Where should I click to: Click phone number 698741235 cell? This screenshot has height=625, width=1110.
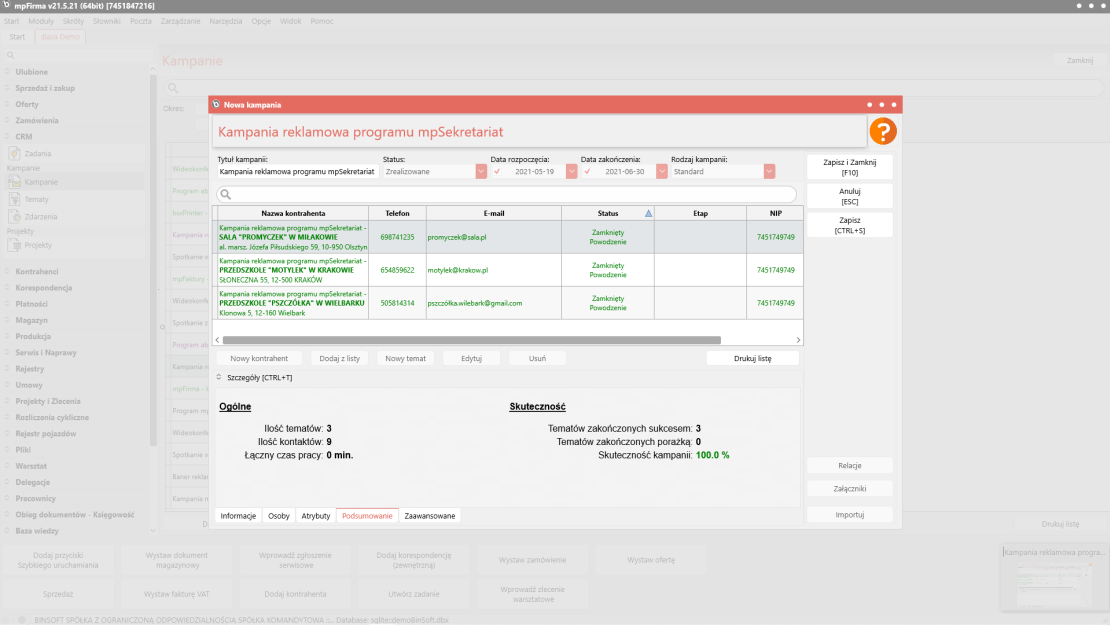(x=397, y=237)
